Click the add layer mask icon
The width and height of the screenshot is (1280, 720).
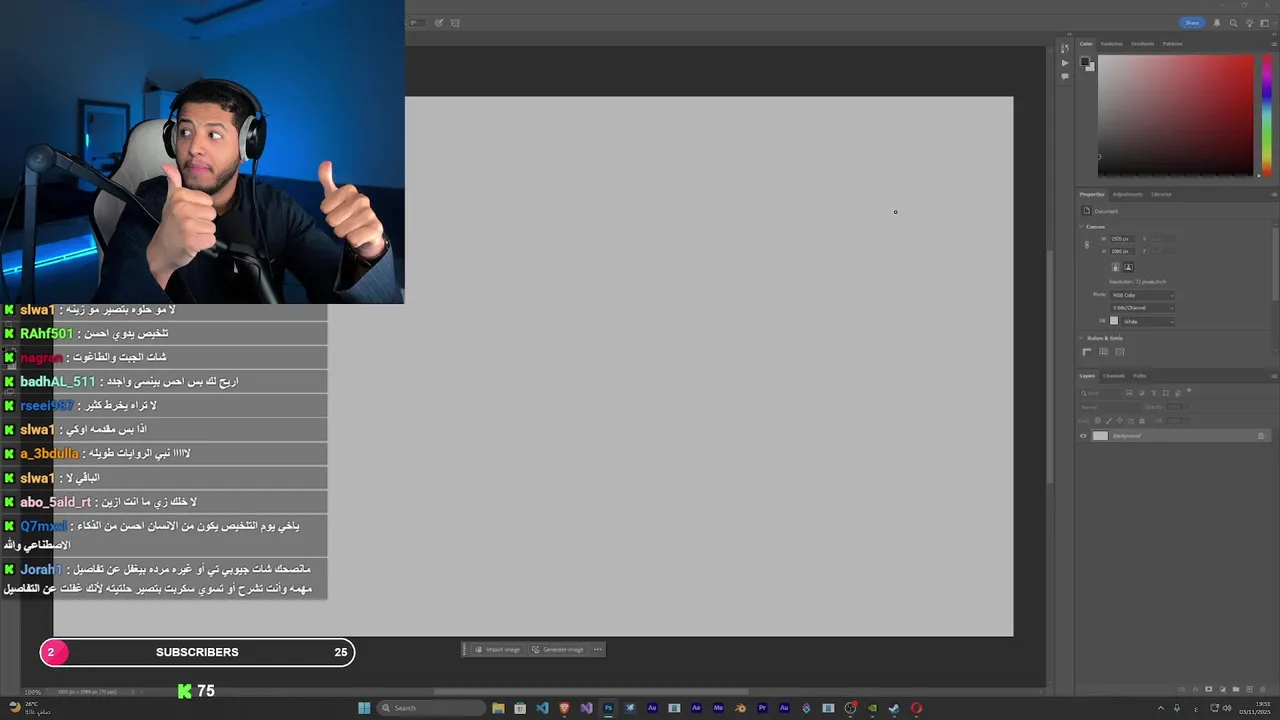coord(1208,689)
